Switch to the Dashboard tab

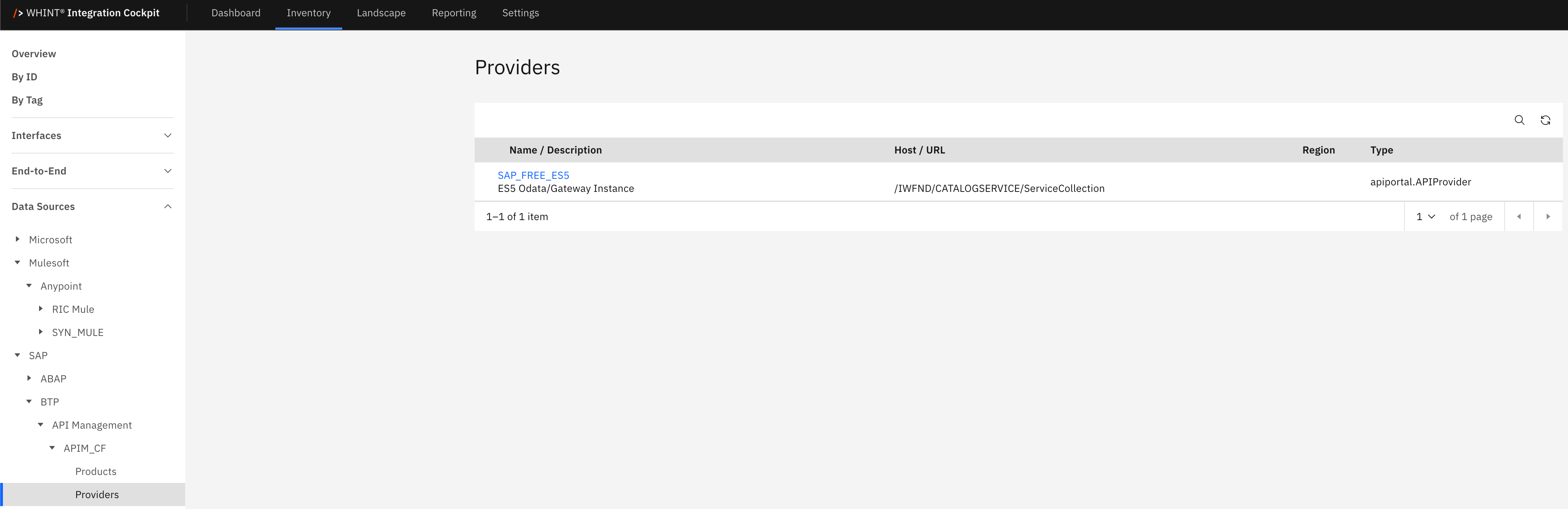236,13
